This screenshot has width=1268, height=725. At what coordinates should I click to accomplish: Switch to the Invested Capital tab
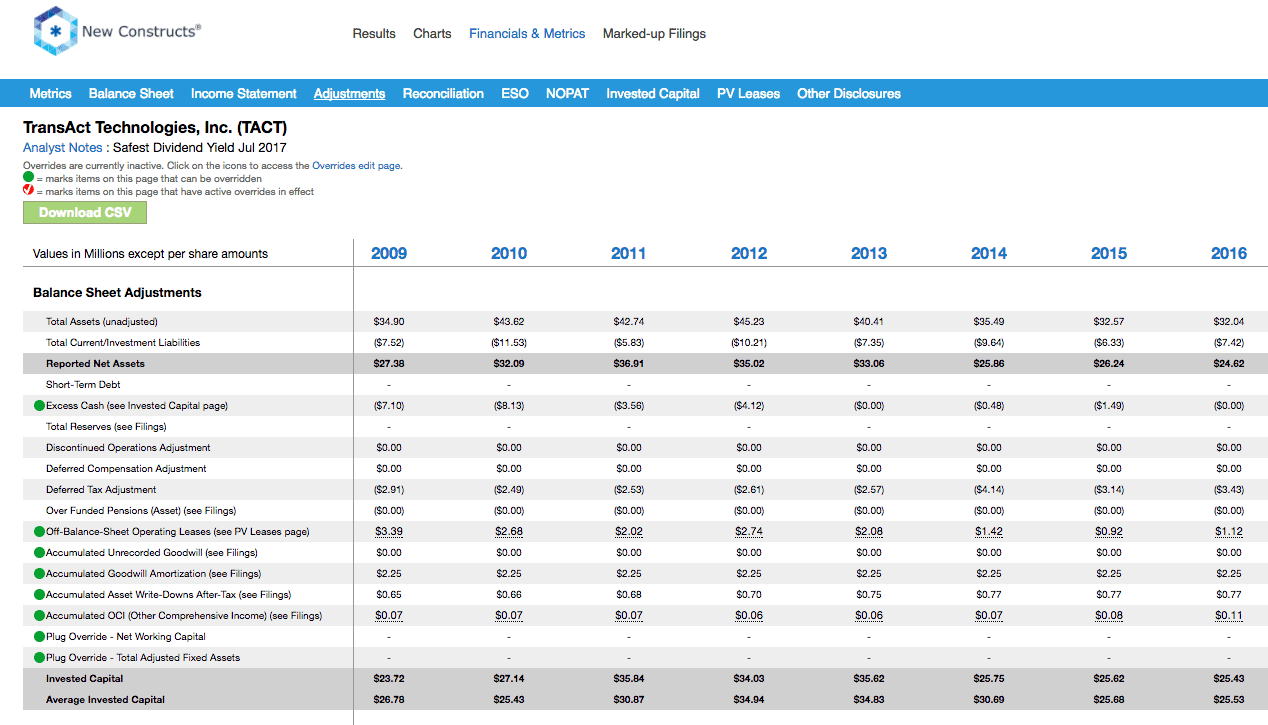point(653,94)
